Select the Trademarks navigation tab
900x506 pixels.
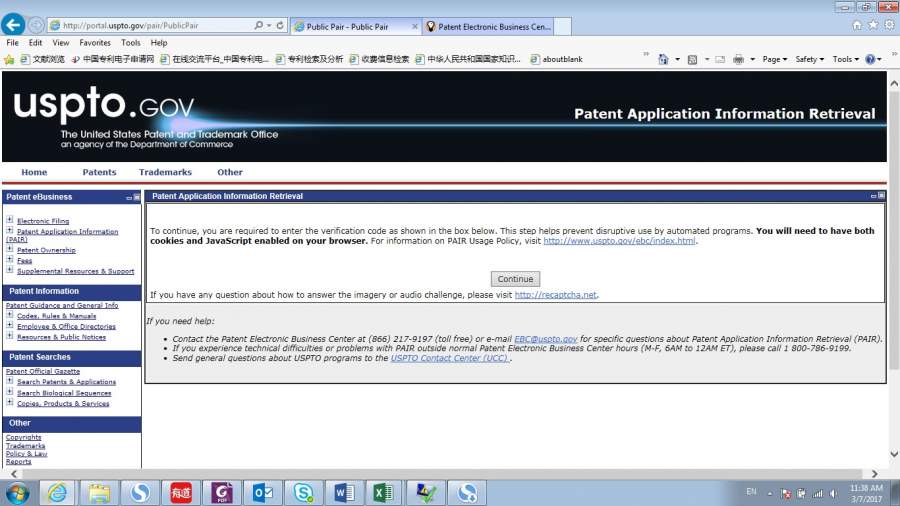pos(165,172)
